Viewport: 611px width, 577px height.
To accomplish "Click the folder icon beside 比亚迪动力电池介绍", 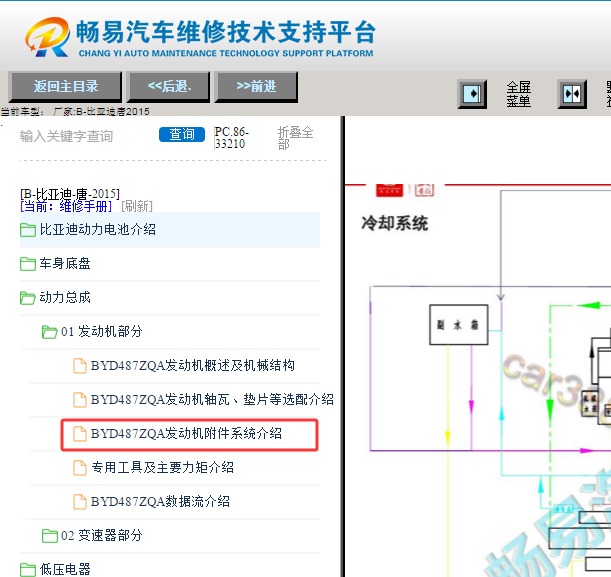I will tap(28, 230).
